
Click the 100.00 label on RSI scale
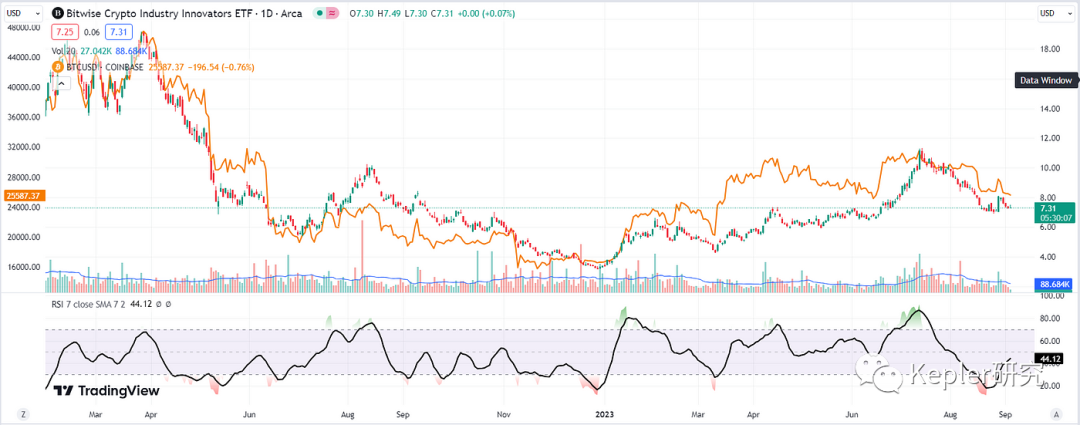point(1052,296)
